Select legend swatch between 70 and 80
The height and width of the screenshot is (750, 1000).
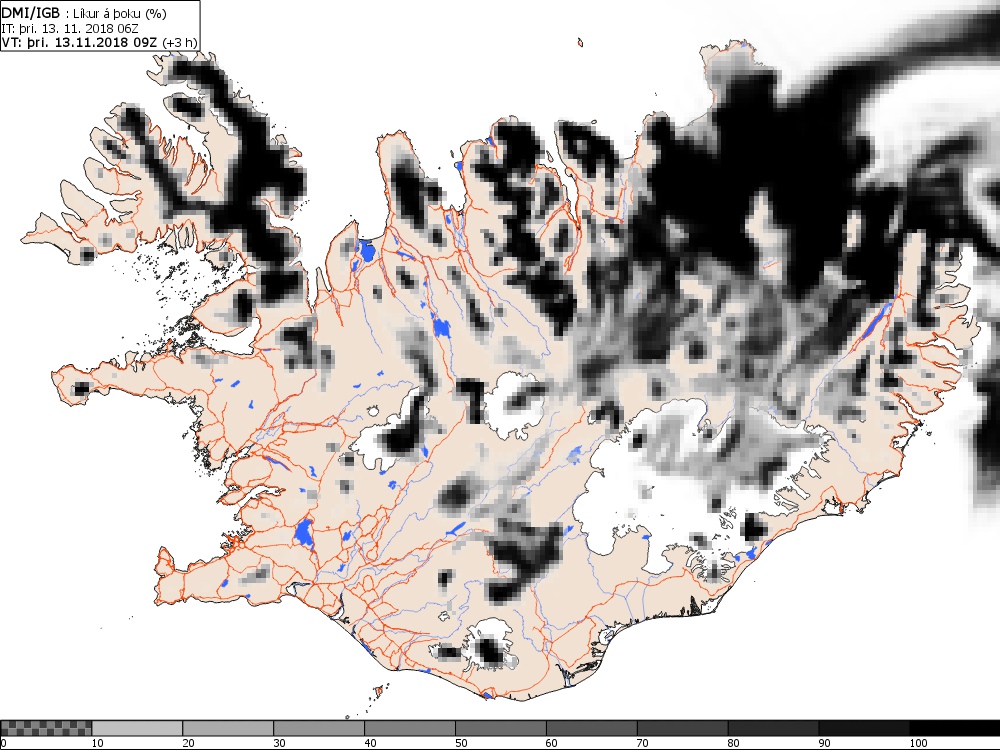(682, 728)
